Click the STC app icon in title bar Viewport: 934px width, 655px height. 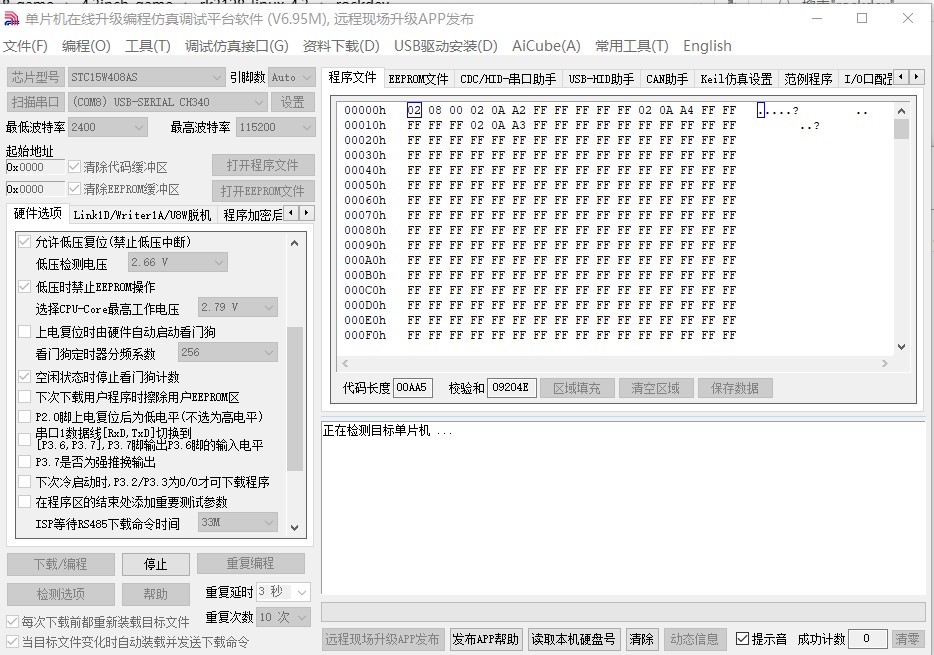click(x=11, y=19)
